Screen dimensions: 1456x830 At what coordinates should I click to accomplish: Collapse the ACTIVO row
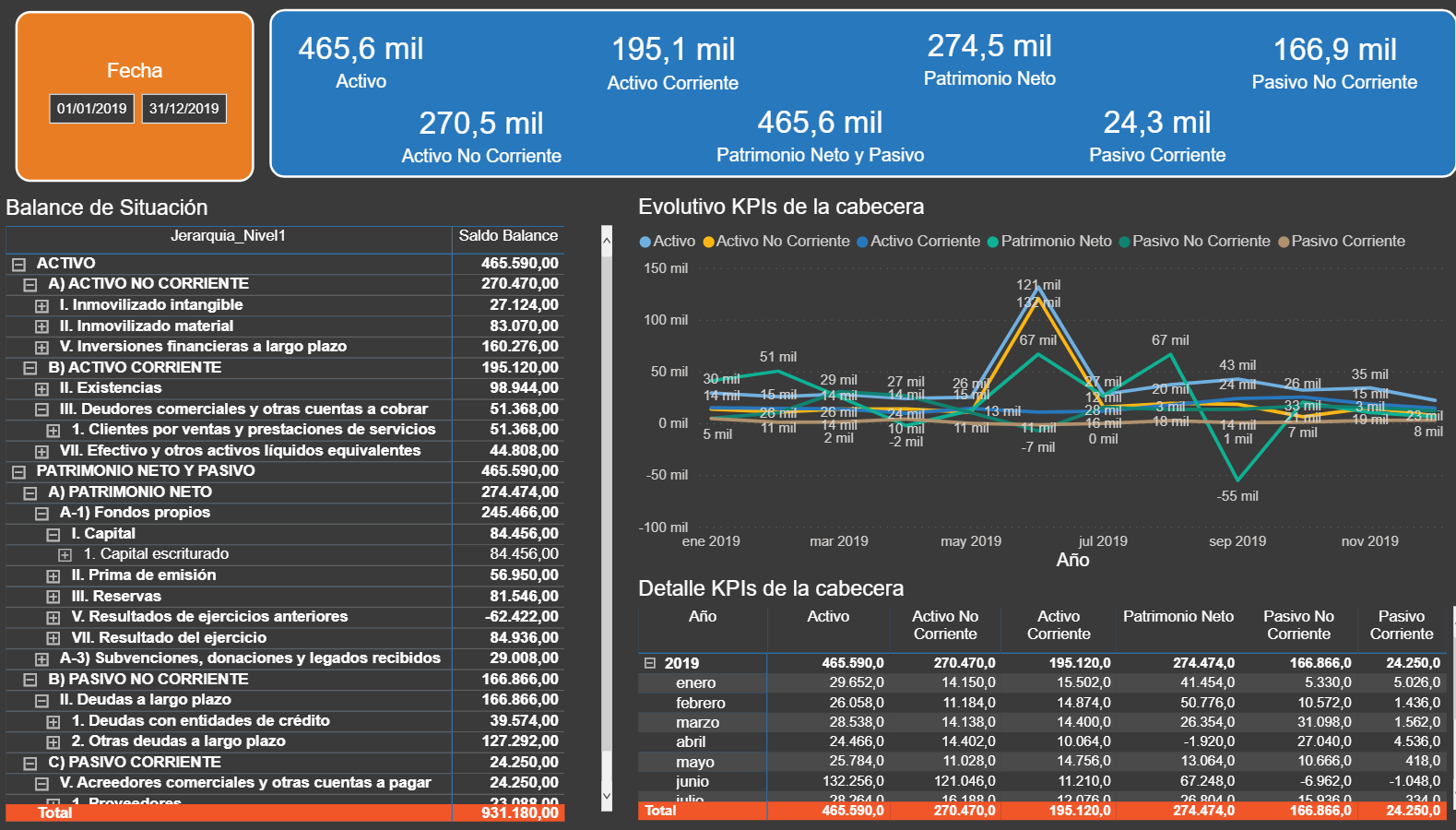click(18, 264)
